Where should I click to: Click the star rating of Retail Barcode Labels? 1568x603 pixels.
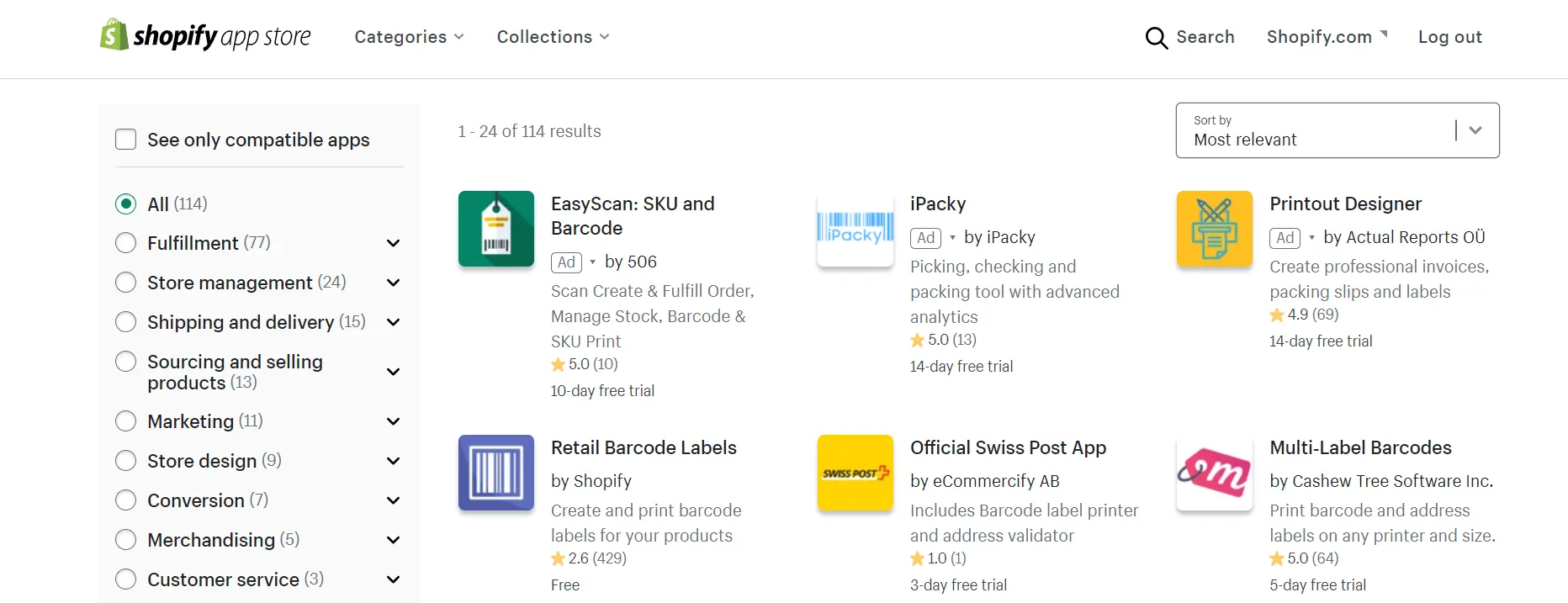click(589, 558)
